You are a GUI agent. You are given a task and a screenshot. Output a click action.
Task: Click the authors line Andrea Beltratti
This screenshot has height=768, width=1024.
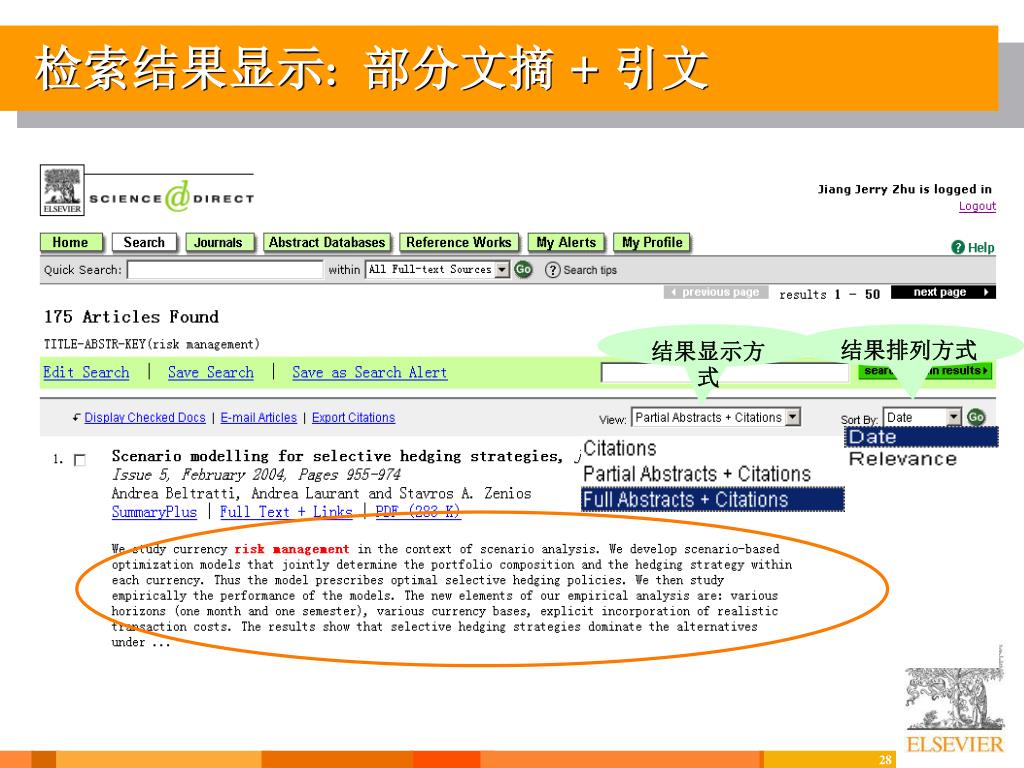click(321, 494)
